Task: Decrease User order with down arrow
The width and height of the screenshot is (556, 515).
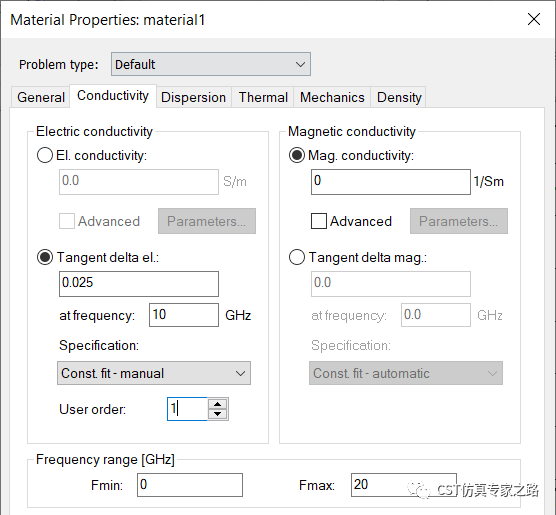Action: (217, 414)
